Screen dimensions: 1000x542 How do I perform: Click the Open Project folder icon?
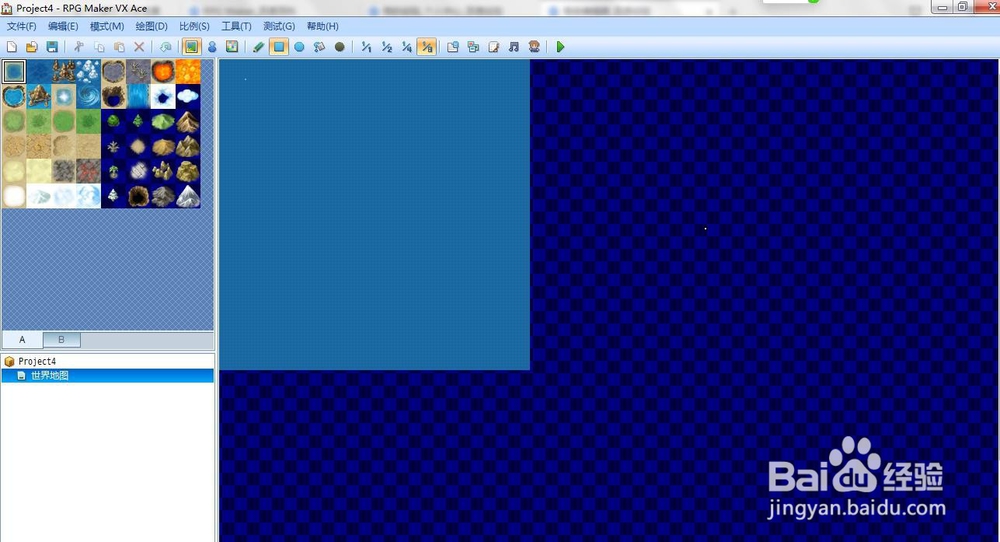point(32,47)
